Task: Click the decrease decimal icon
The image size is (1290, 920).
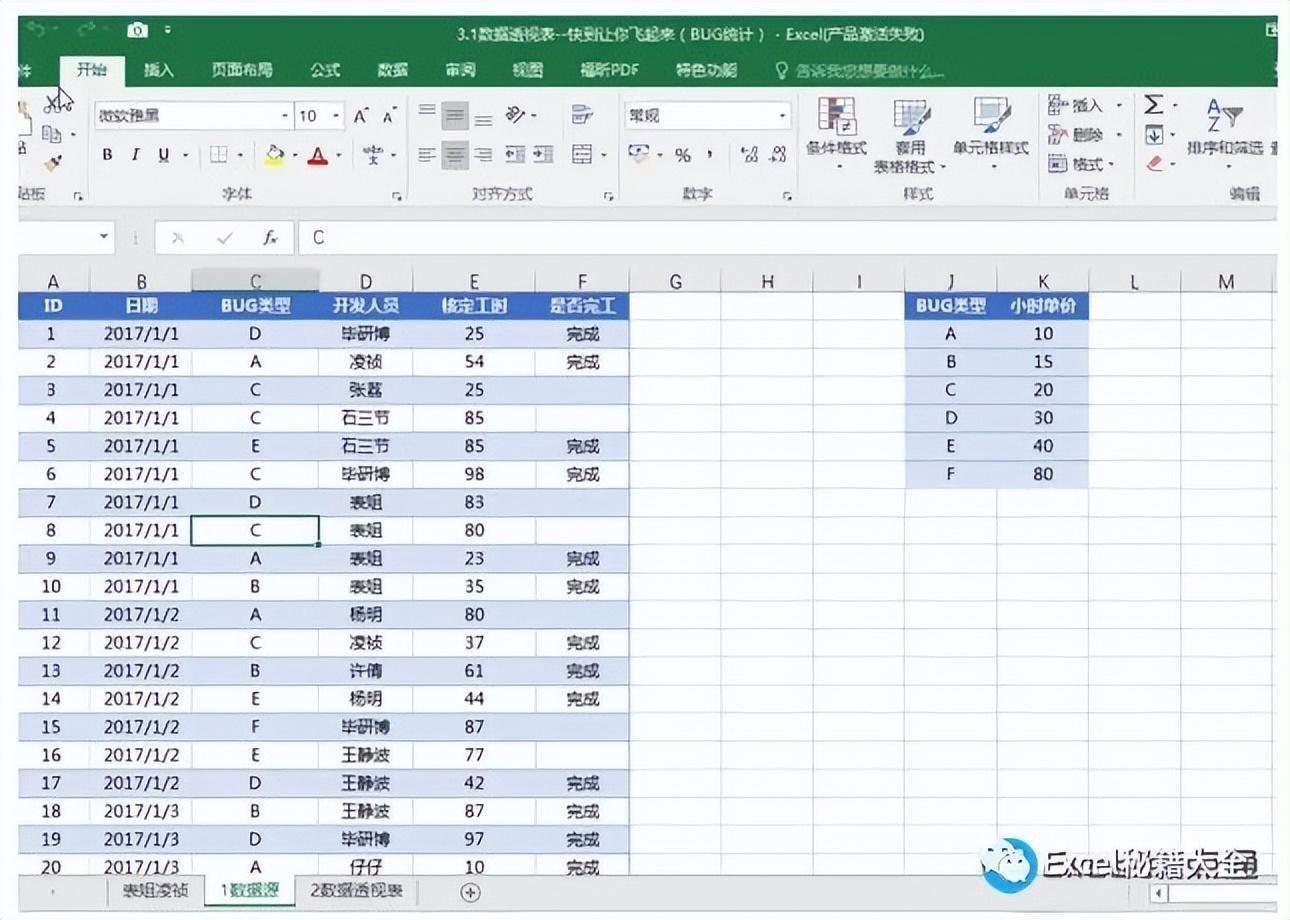Action: coord(777,155)
